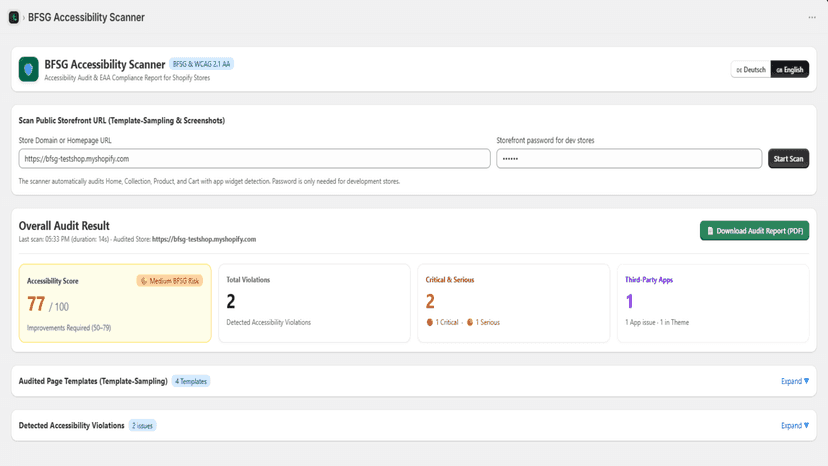The image size is (828, 466).
Task: Click the 'Detected Accessibility Violations' subtitle under Total Violations
Action: pos(268,322)
